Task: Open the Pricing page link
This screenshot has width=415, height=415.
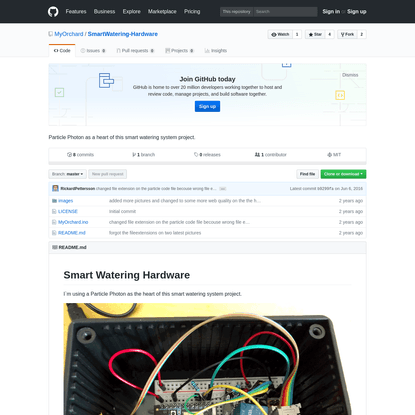Action: pyautogui.click(x=192, y=12)
